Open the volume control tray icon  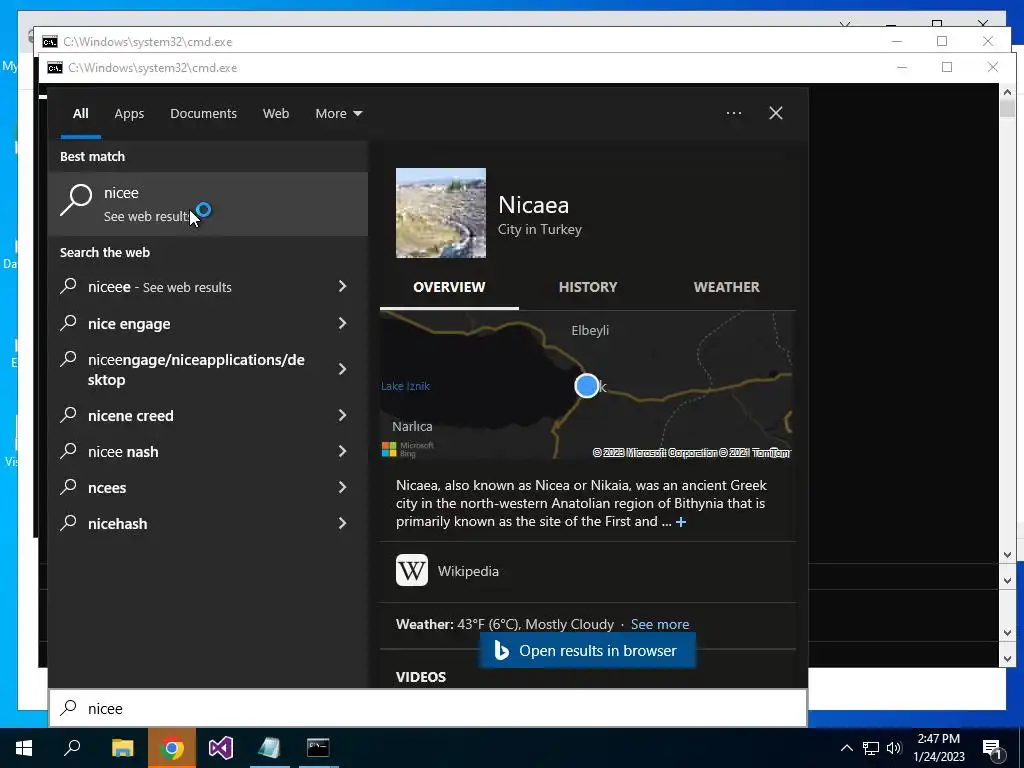coord(894,748)
